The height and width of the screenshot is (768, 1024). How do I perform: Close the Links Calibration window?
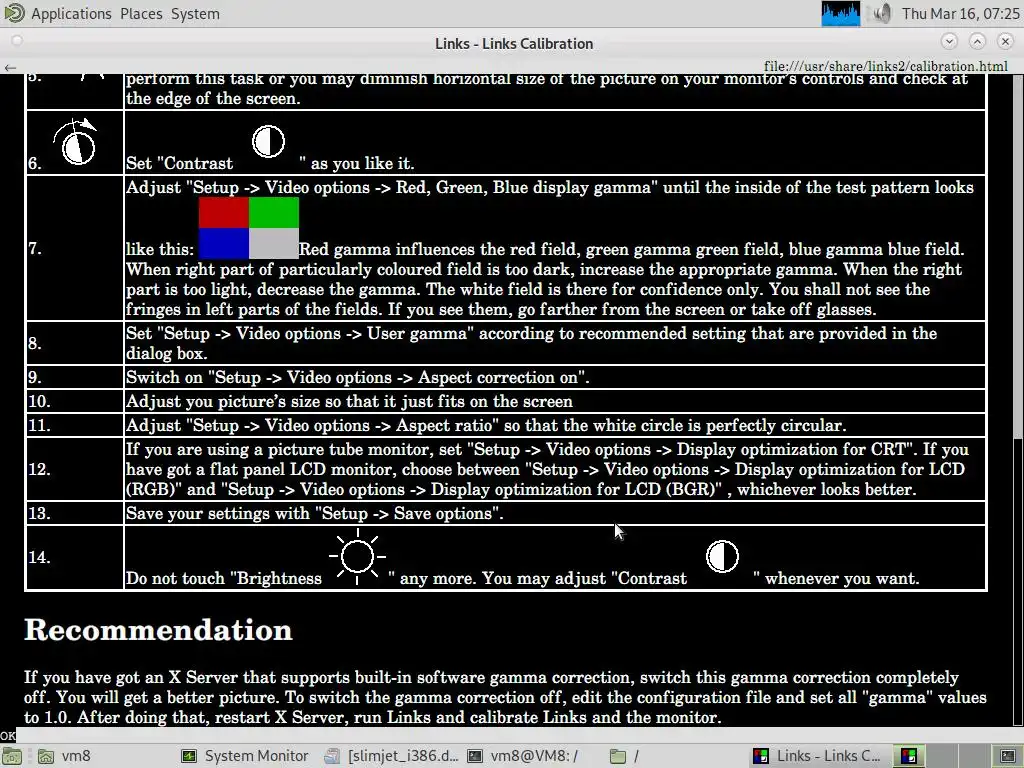1005,41
